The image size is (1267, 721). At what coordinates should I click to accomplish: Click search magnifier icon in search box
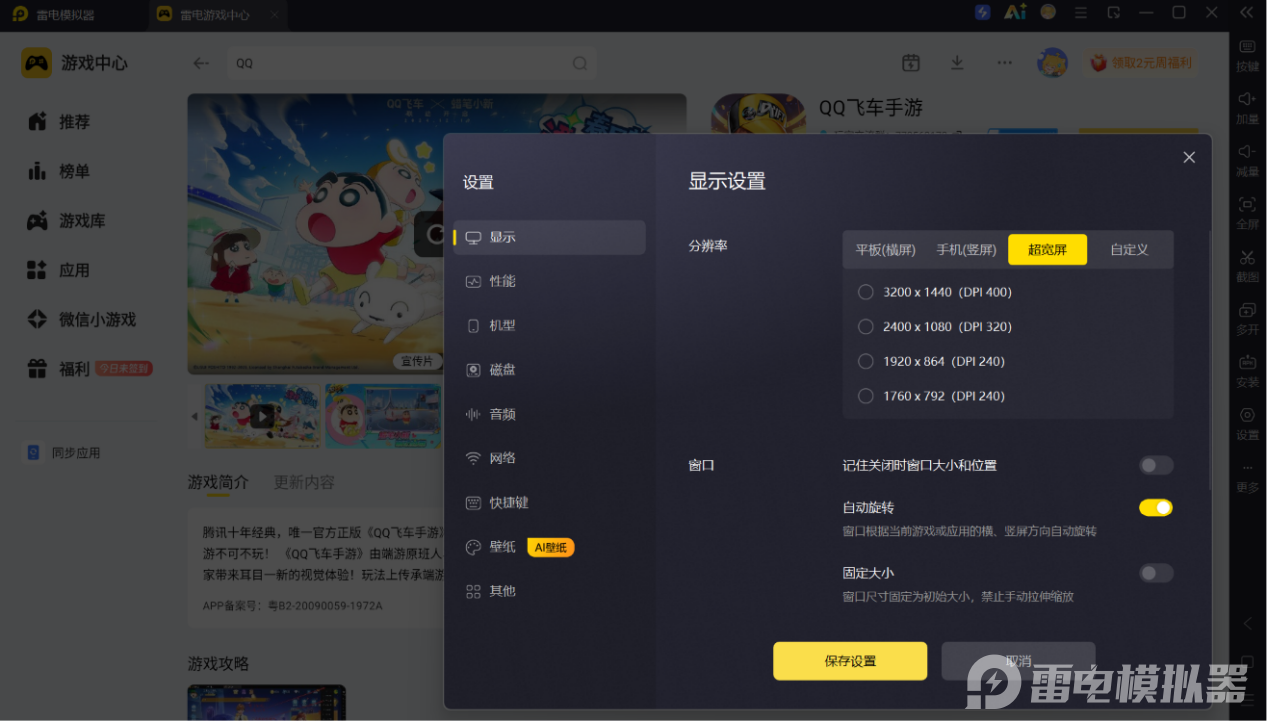tap(579, 63)
